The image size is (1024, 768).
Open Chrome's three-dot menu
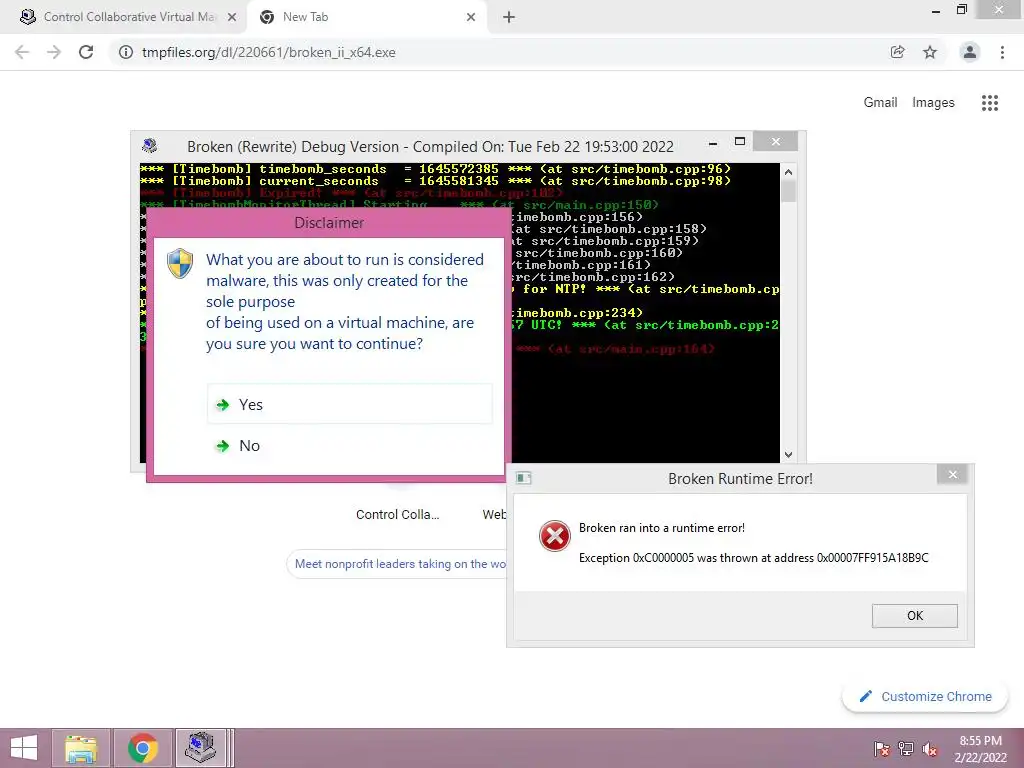point(1002,52)
